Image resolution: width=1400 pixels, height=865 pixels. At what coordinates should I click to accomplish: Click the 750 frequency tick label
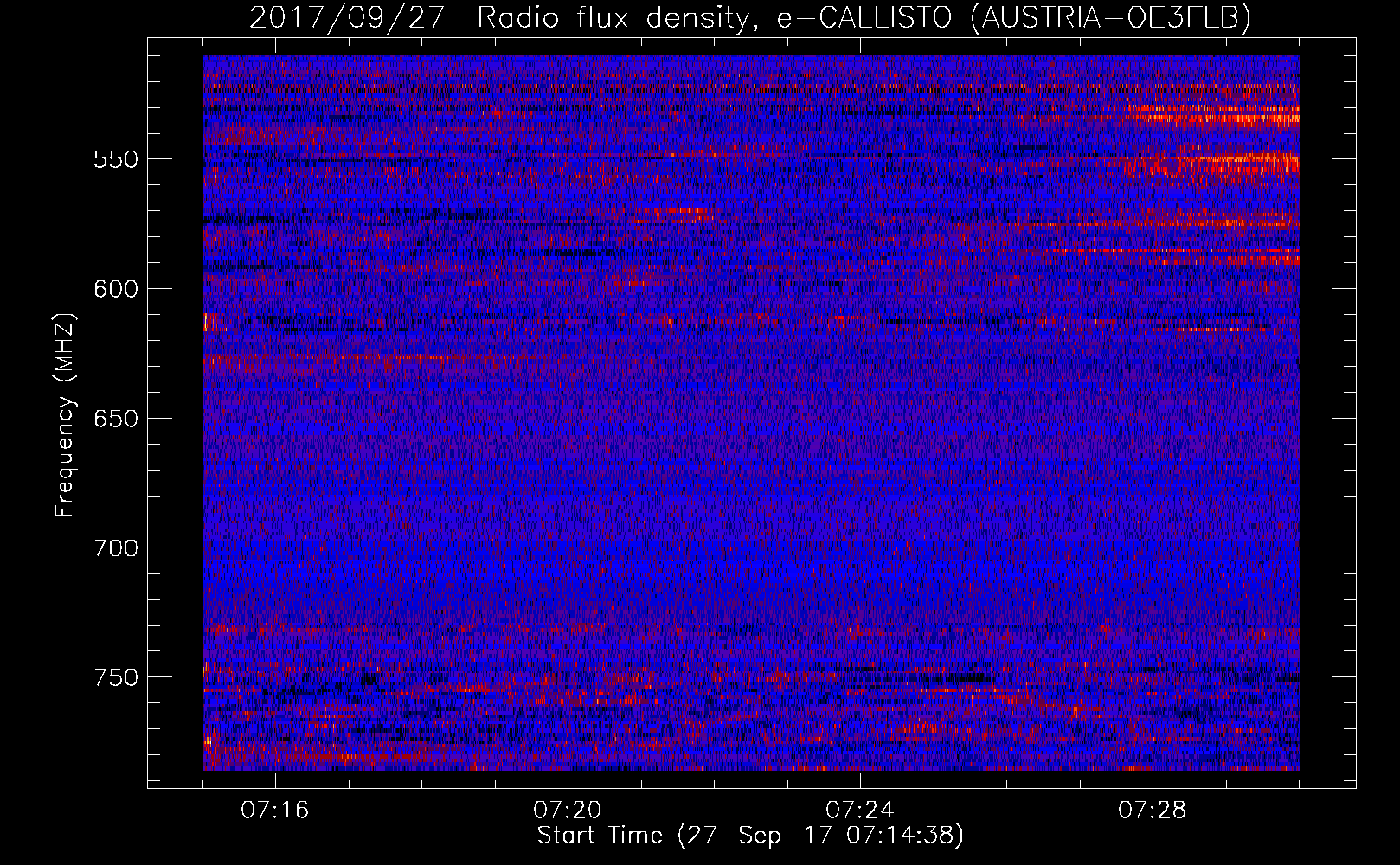[x=116, y=677]
